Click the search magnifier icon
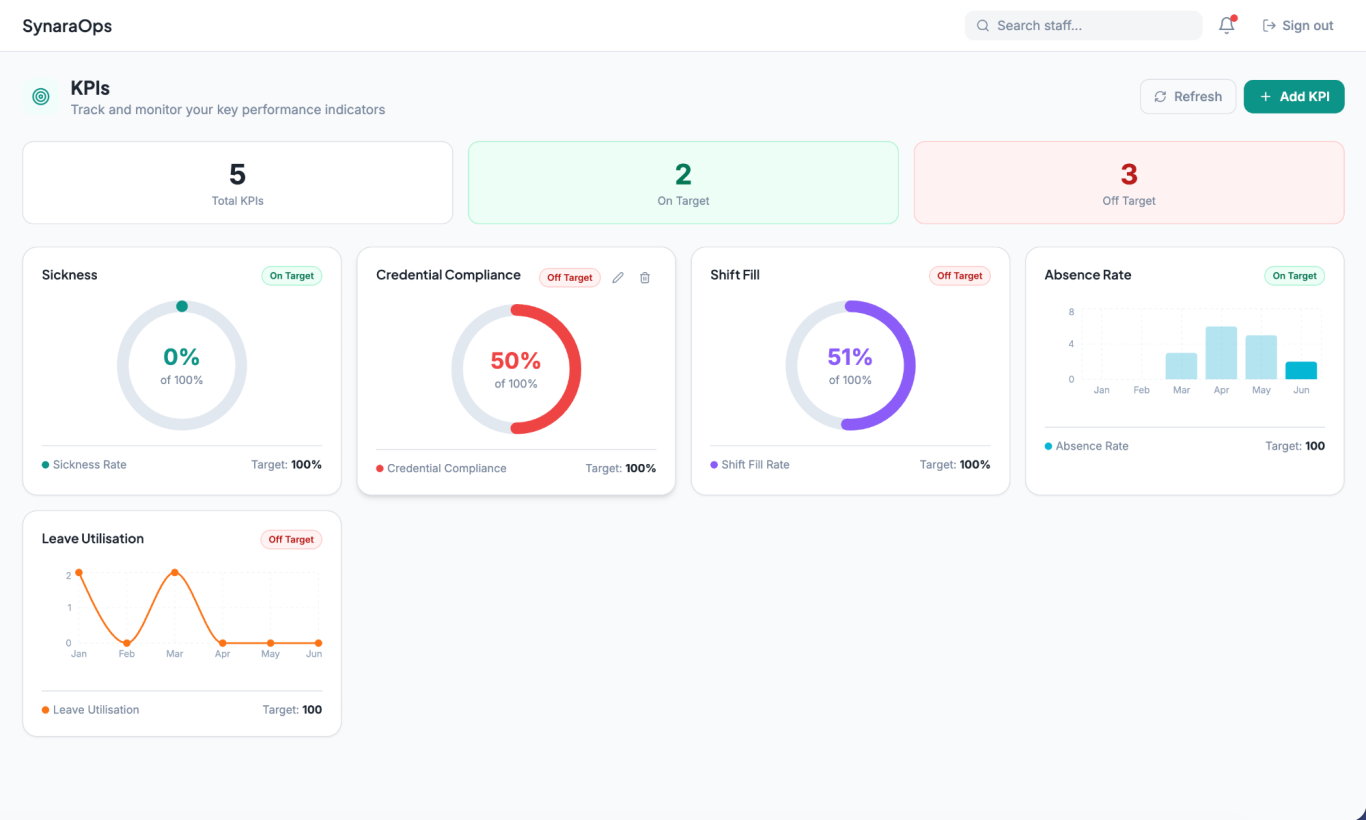Viewport: 1366px width, 820px height. coord(983,26)
